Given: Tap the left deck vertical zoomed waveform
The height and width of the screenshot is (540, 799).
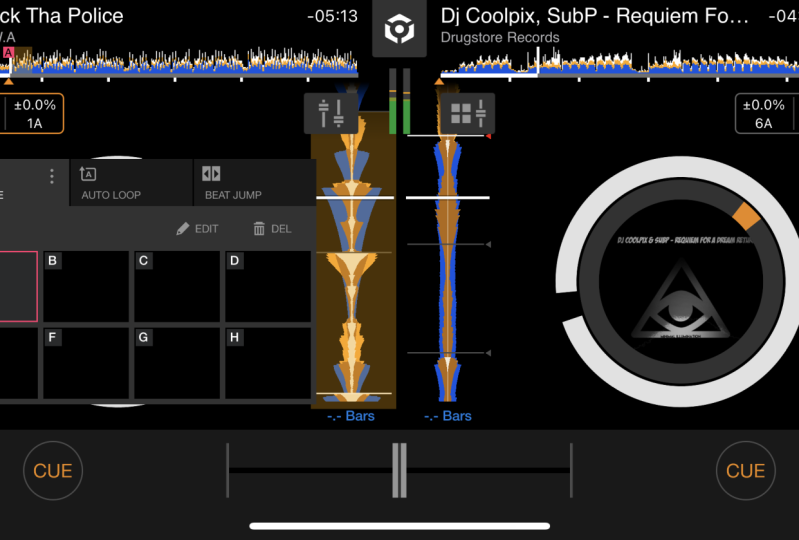Looking at the screenshot, I should tap(353, 260).
